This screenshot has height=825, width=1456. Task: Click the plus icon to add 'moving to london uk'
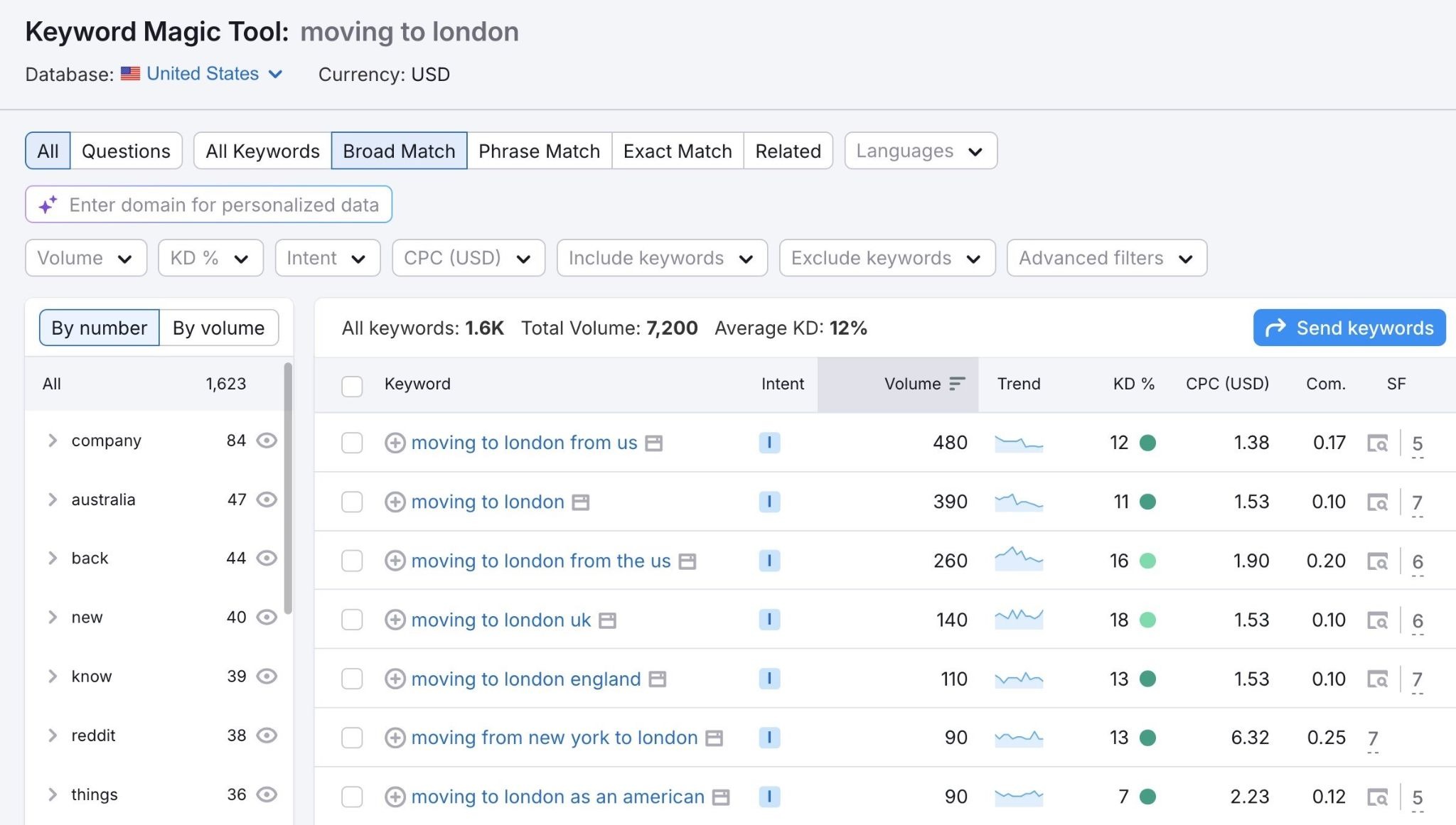pyautogui.click(x=395, y=620)
